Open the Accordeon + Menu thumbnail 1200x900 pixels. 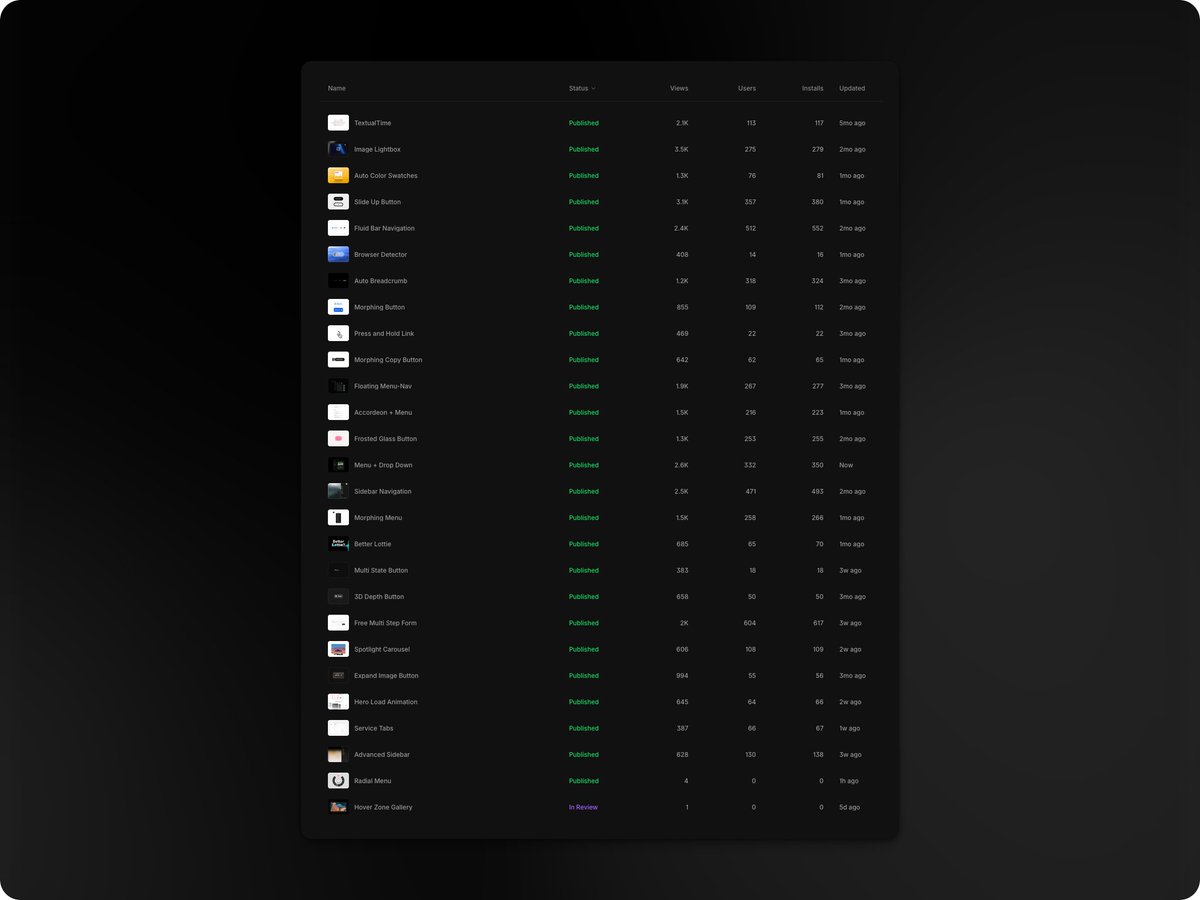(x=338, y=412)
